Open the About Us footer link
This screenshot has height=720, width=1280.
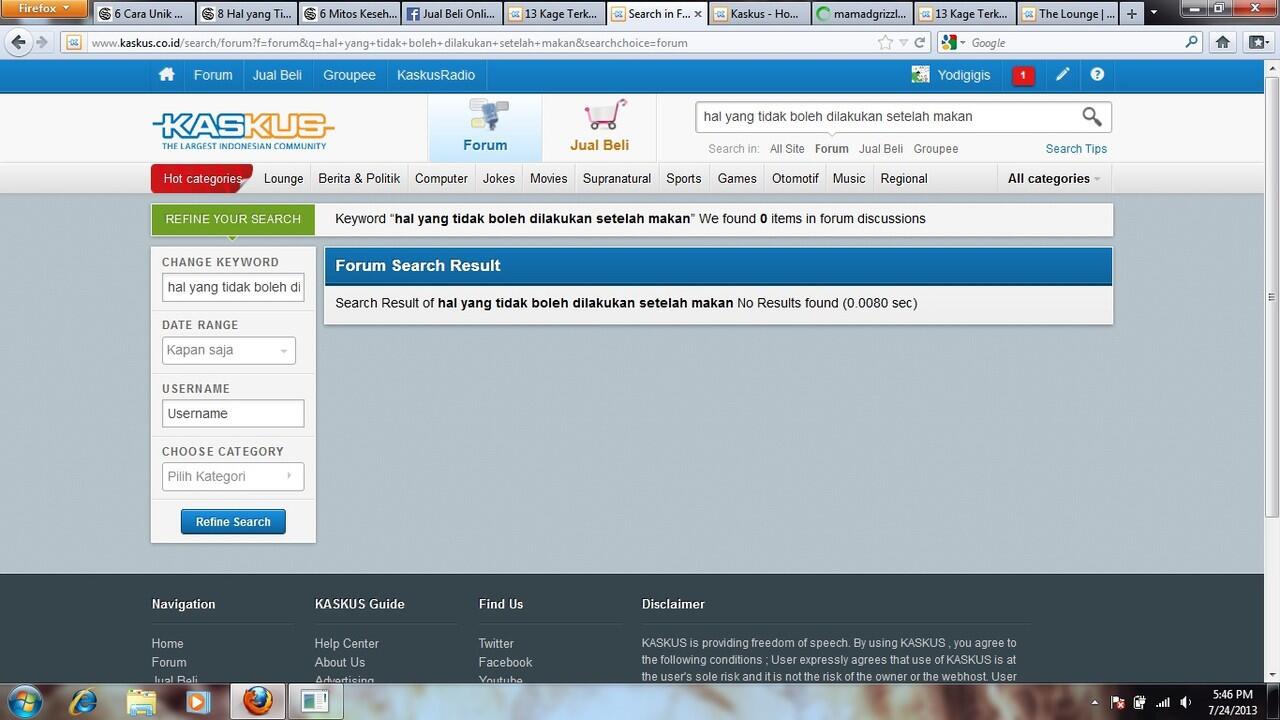coord(340,662)
